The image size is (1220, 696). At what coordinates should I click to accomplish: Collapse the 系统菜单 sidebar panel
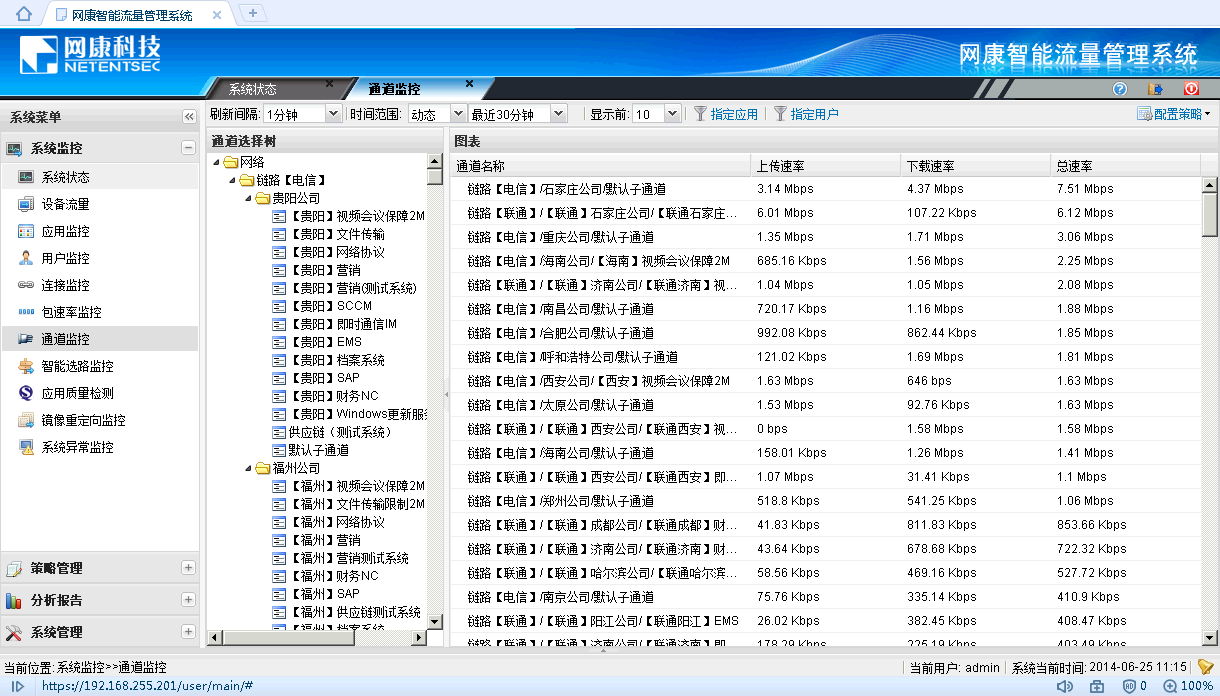click(189, 117)
